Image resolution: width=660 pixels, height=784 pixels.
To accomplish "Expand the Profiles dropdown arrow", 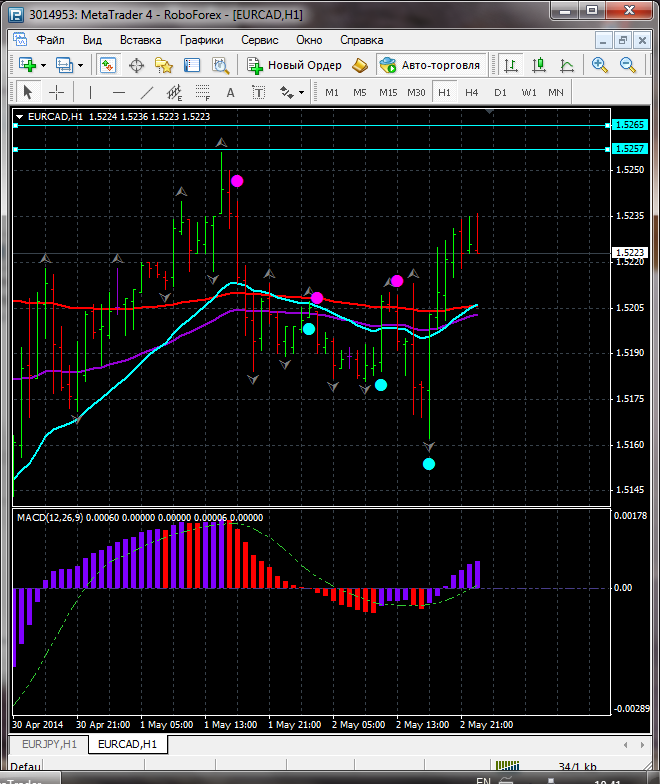I will [x=81, y=65].
